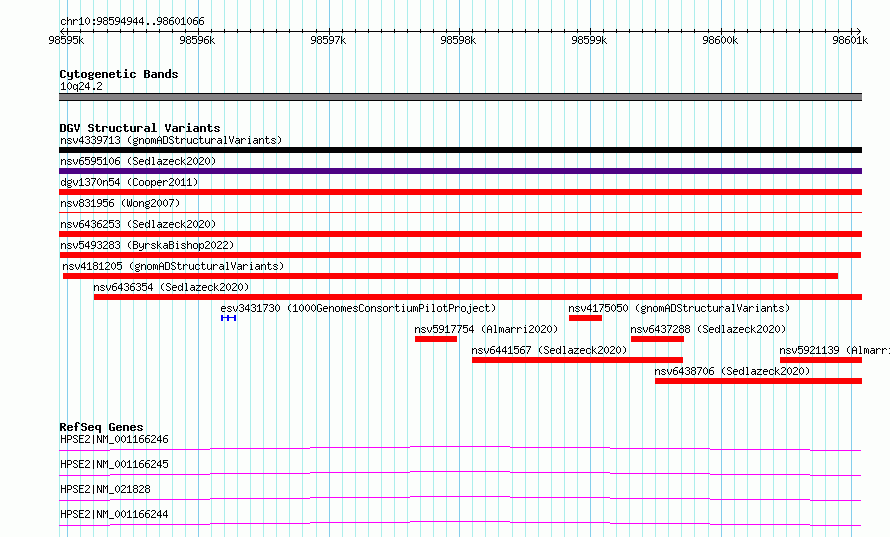Viewport: 890px width, 537px height.
Task: Open the nsv6436354 Sedlazeck2020 label
Action: click(171, 287)
